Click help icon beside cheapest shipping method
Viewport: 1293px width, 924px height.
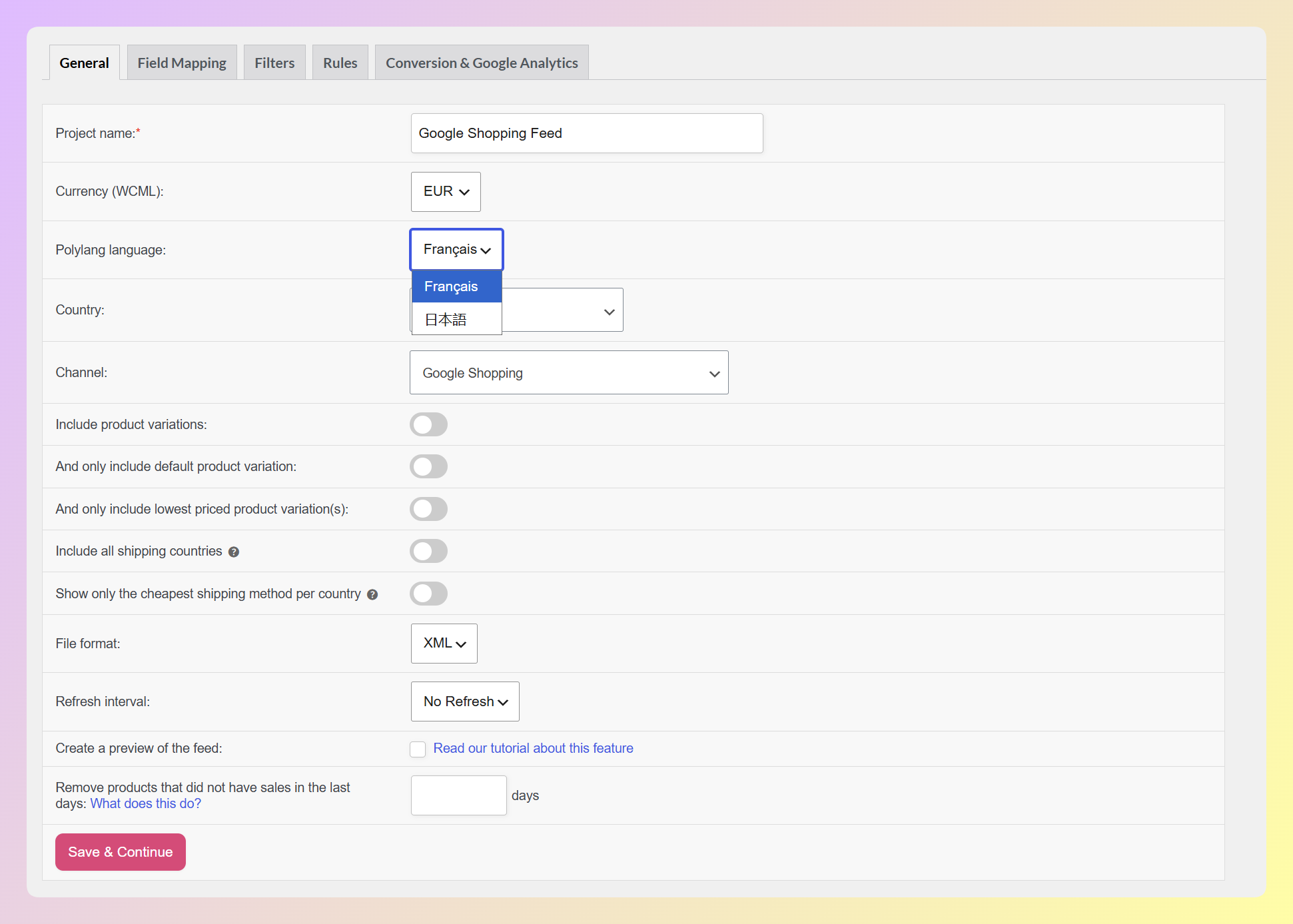372,594
